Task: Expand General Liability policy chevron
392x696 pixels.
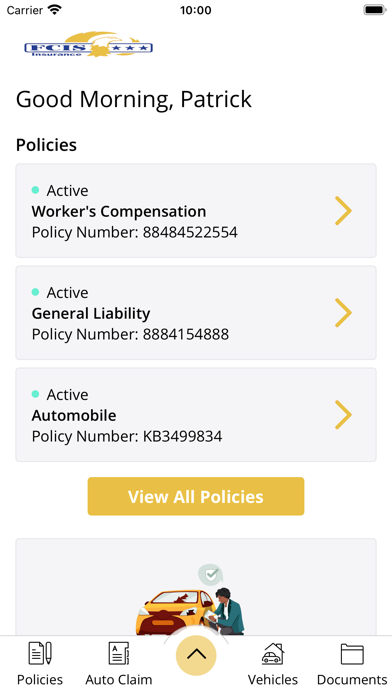Action: click(x=343, y=313)
